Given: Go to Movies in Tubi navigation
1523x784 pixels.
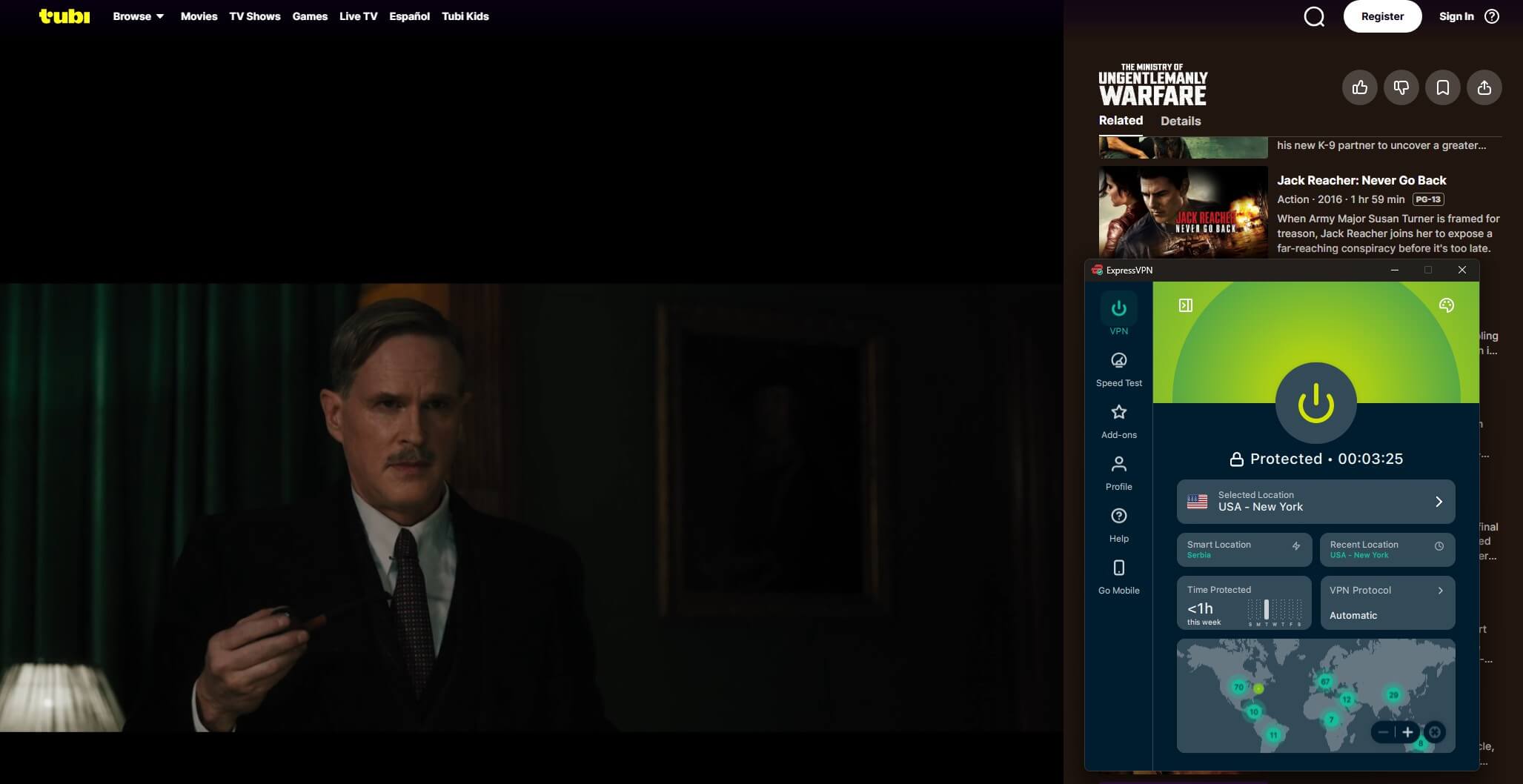Looking at the screenshot, I should (199, 16).
